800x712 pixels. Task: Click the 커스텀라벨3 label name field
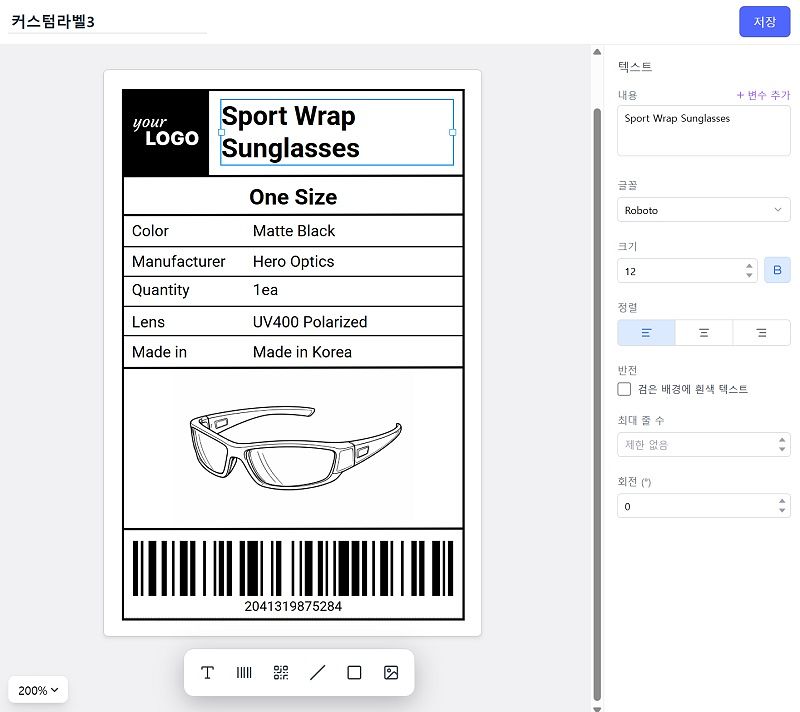click(x=107, y=21)
